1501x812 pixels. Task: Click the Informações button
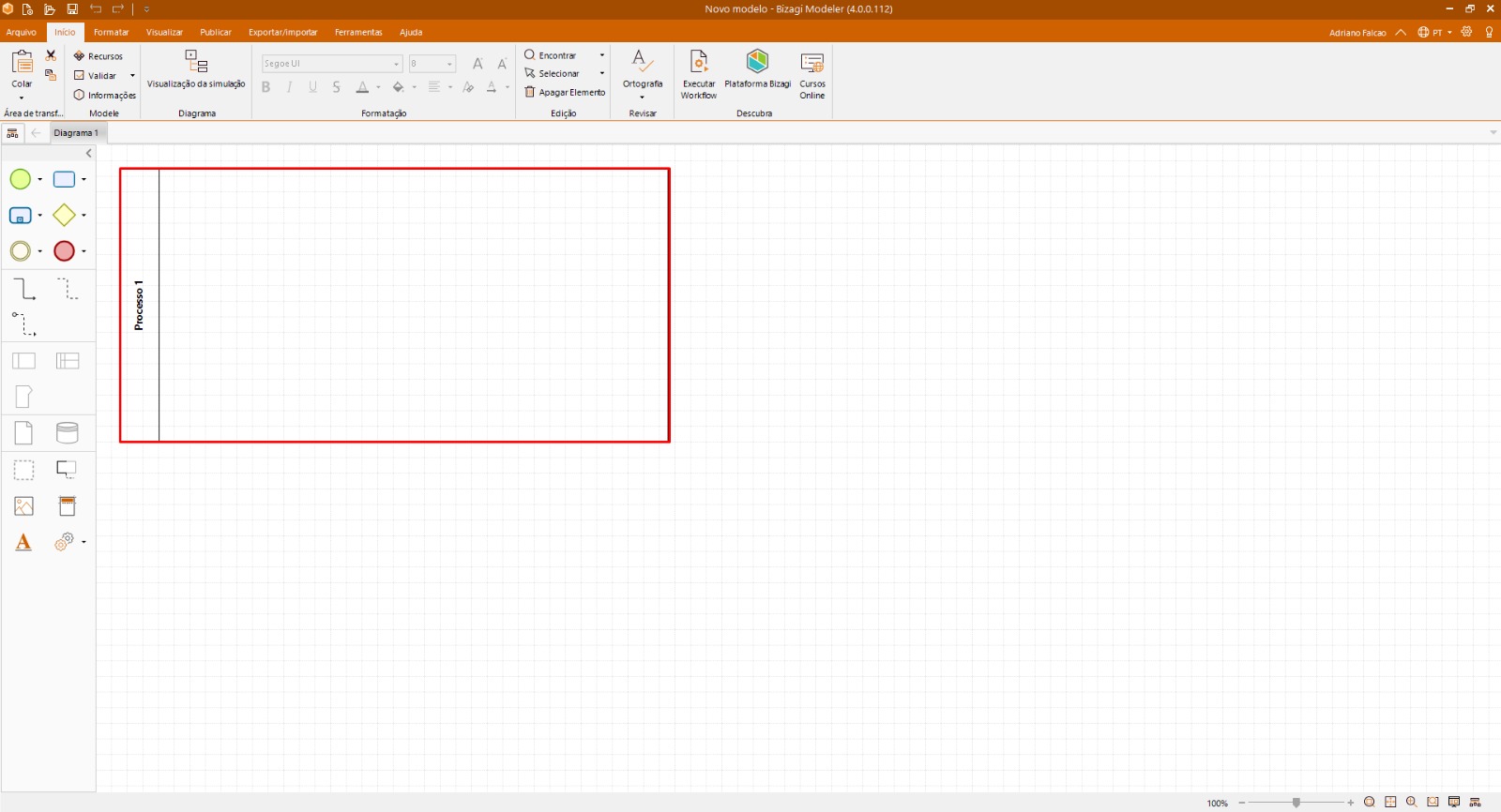(105, 96)
